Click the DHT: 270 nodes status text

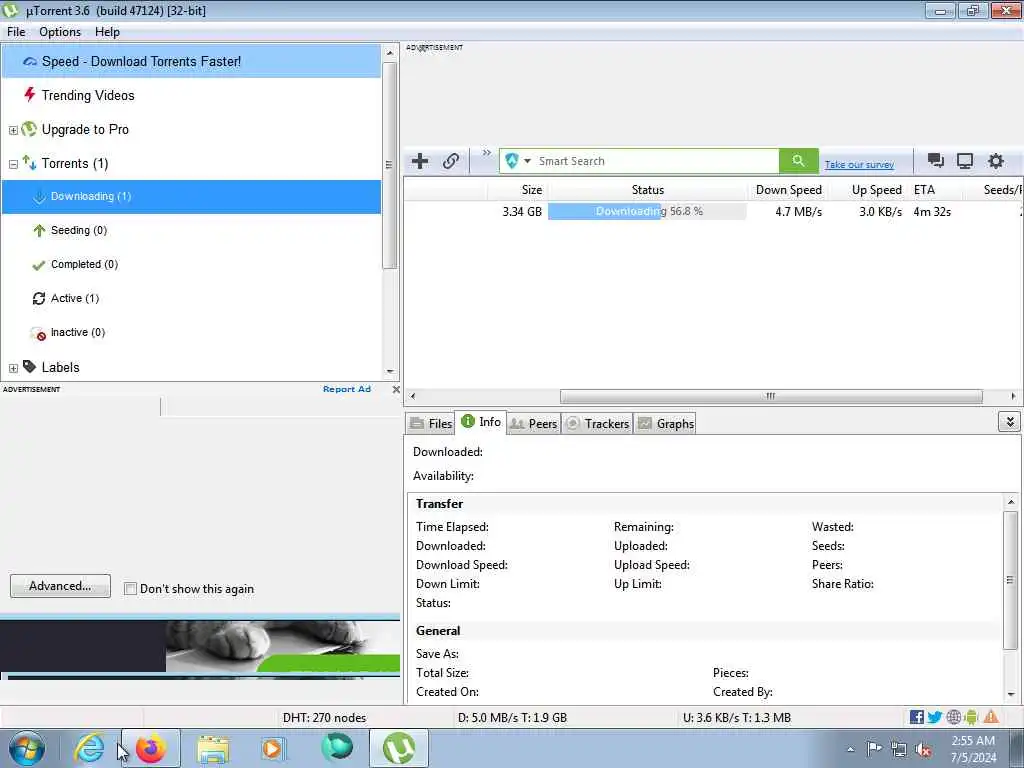(x=324, y=717)
